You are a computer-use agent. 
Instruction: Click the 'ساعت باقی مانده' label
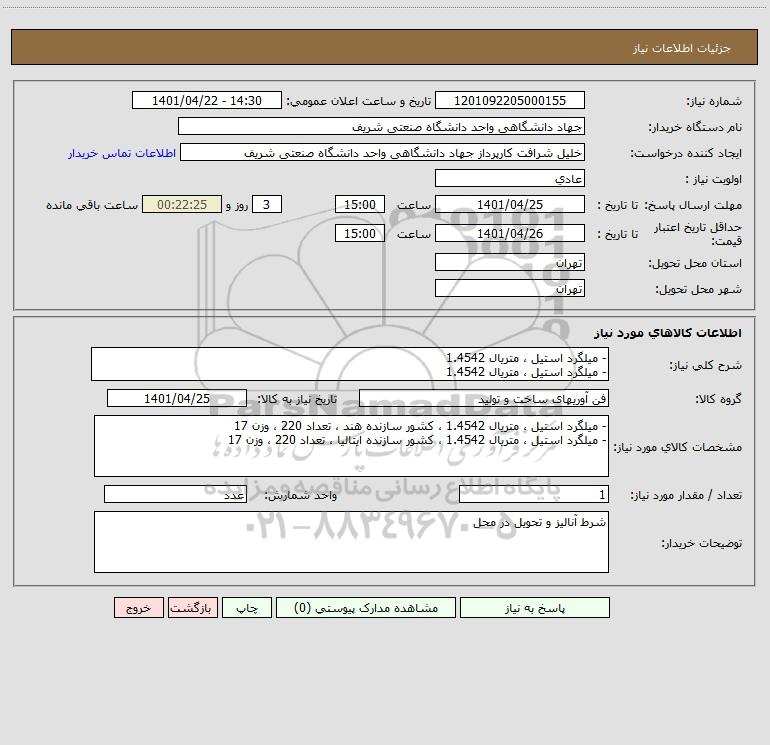coord(92,205)
